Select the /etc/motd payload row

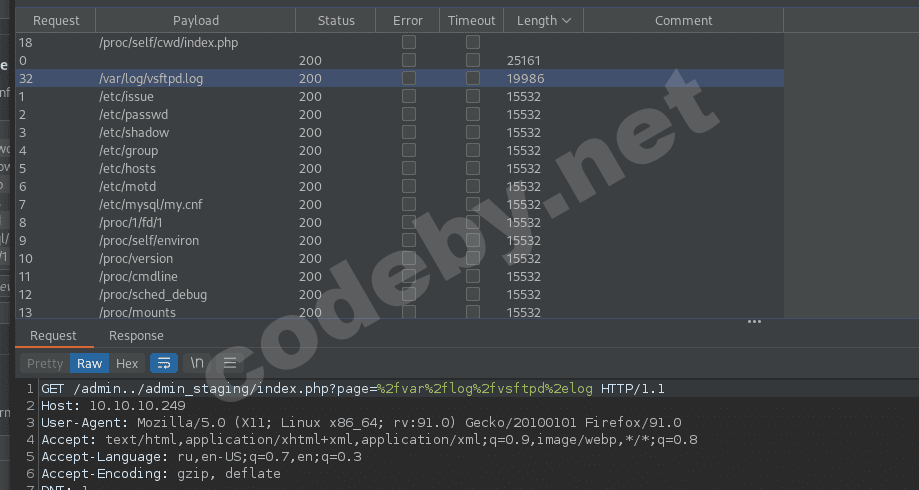tap(400, 186)
